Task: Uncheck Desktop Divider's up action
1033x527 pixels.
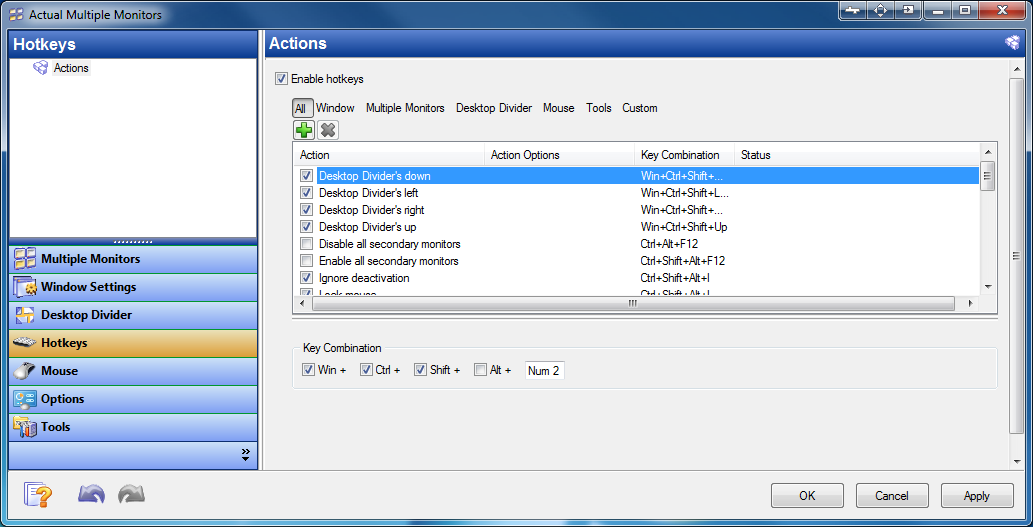Action: (x=306, y=227)
